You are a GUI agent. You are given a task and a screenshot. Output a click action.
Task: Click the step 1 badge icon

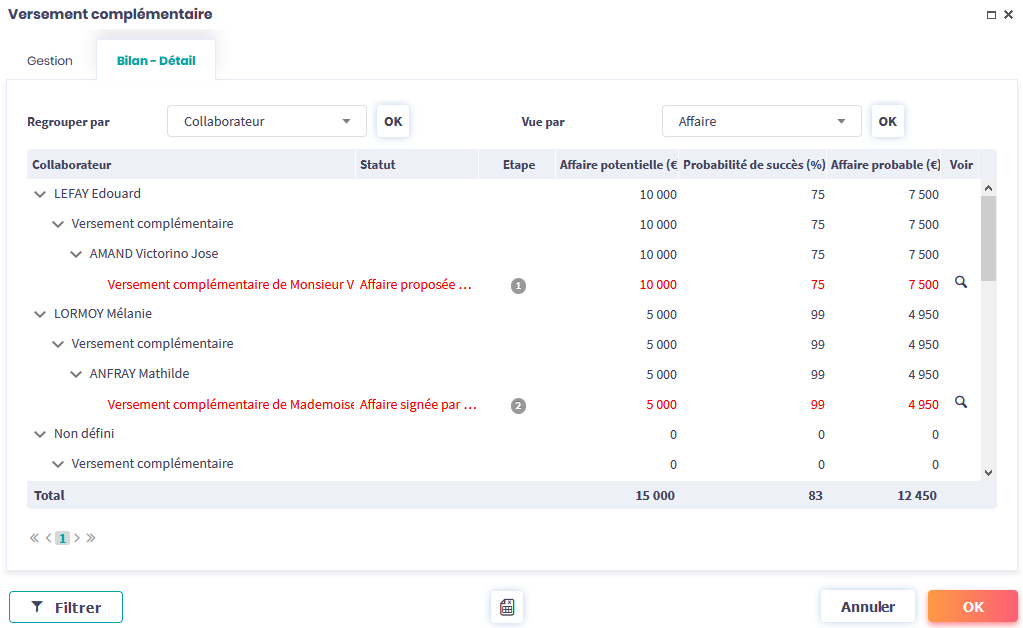pyautogui.click(x=518, y=286)
